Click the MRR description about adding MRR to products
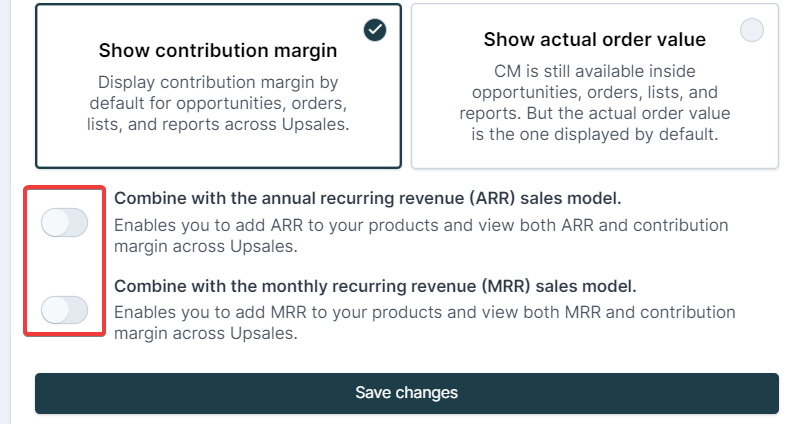The height and width of the screenshot is (424, 812). coord(425,323)
